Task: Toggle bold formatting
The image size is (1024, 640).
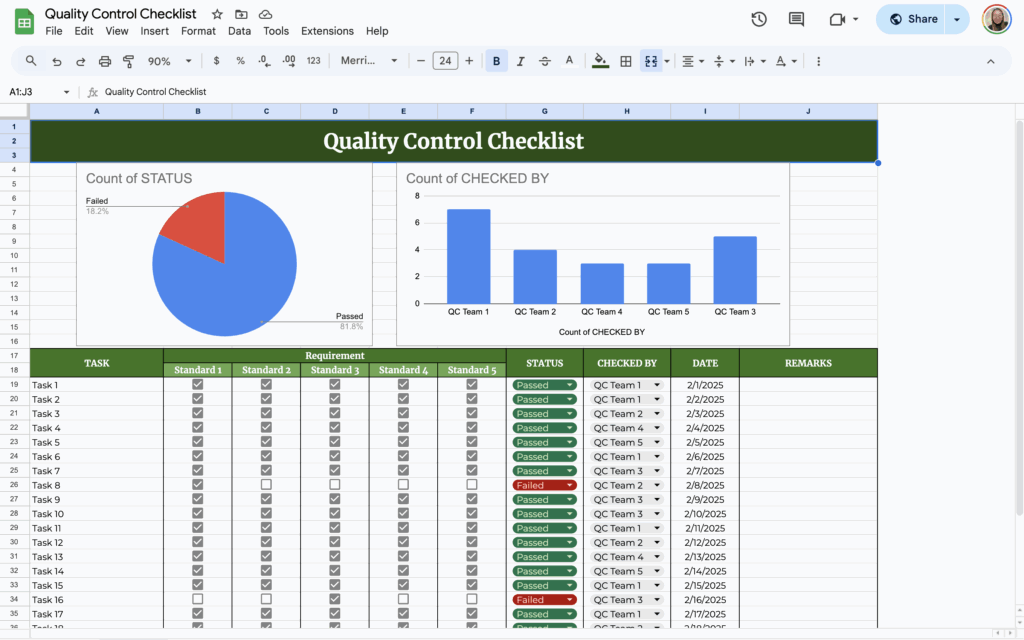Action: point(496,61)
